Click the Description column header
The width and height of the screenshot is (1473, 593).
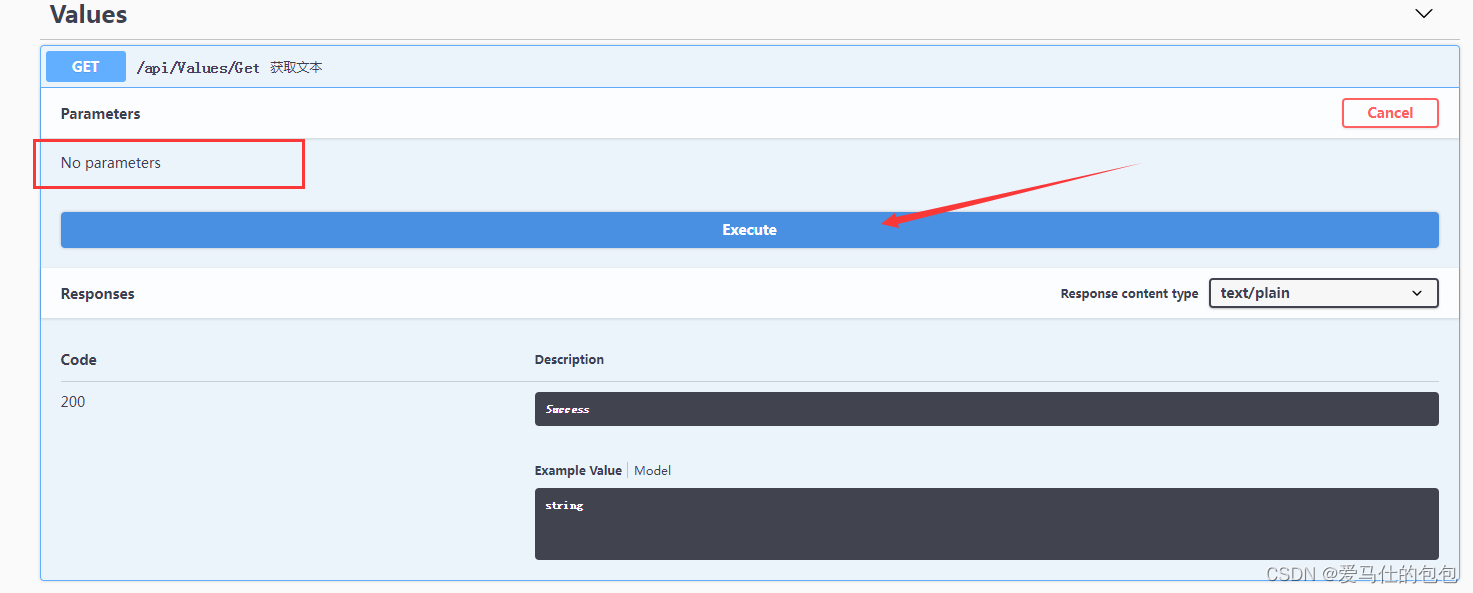tap(569, 360)
